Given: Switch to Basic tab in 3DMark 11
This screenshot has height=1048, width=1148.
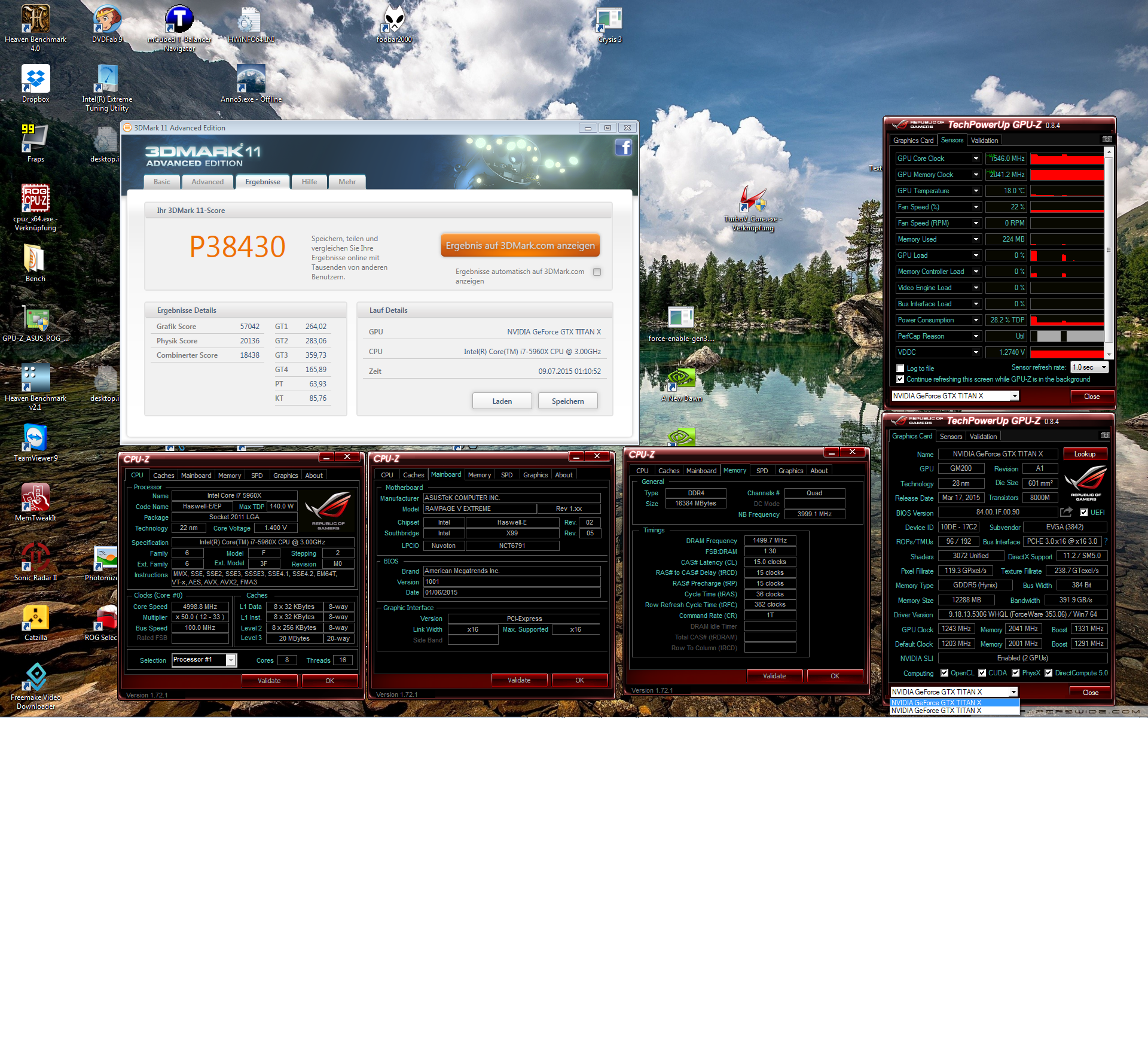Looking at the screenshot, I should click(161, 182).
